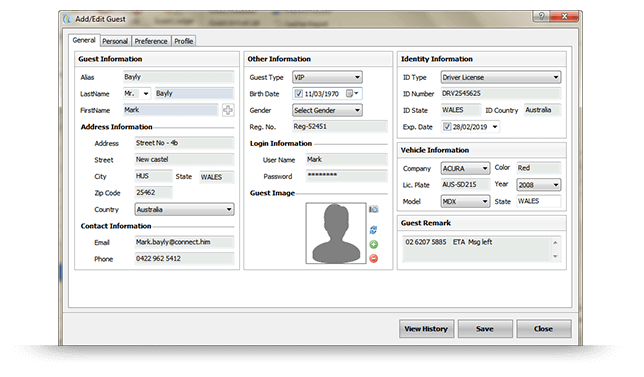Click the vehicle Color field Red
This screenshot has width=644, height=377.
538,168
